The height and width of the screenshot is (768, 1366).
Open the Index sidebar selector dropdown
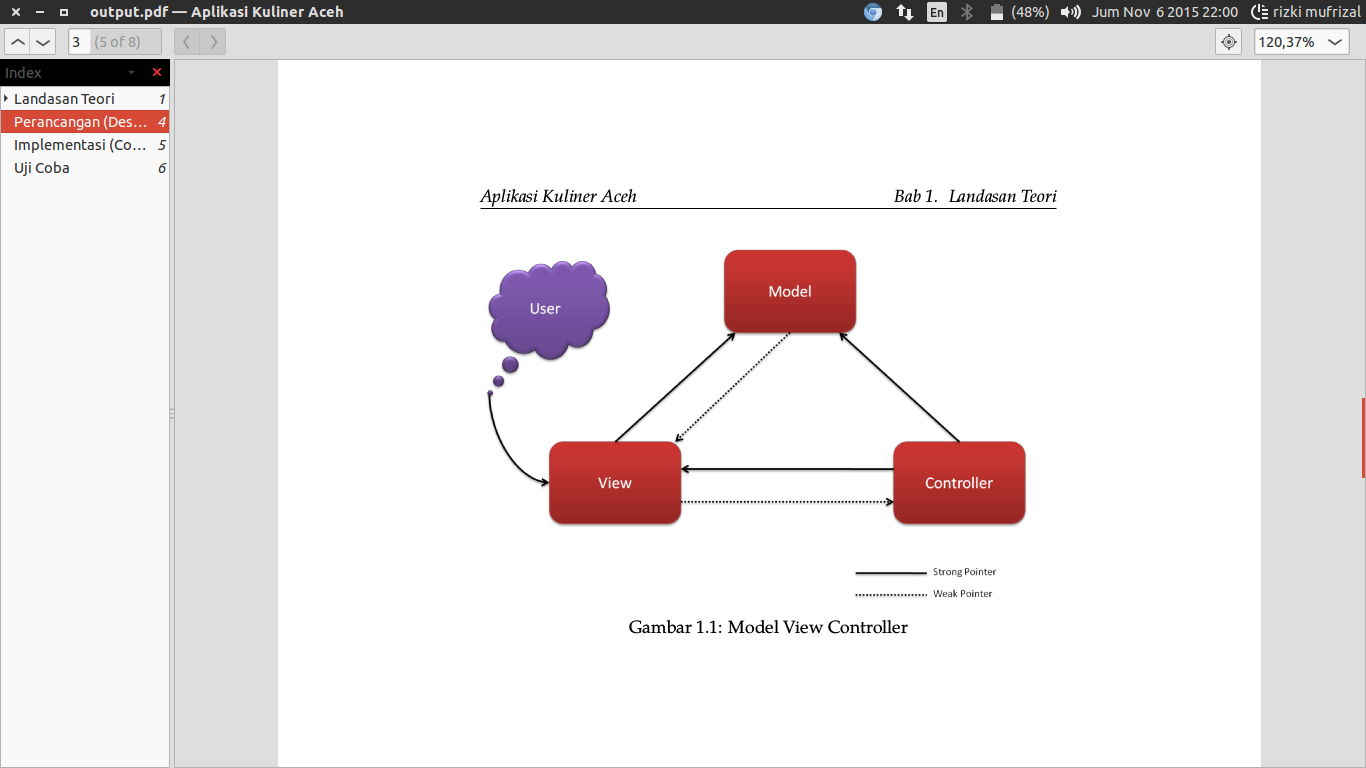pyautogui.click(x=131, y=73)
